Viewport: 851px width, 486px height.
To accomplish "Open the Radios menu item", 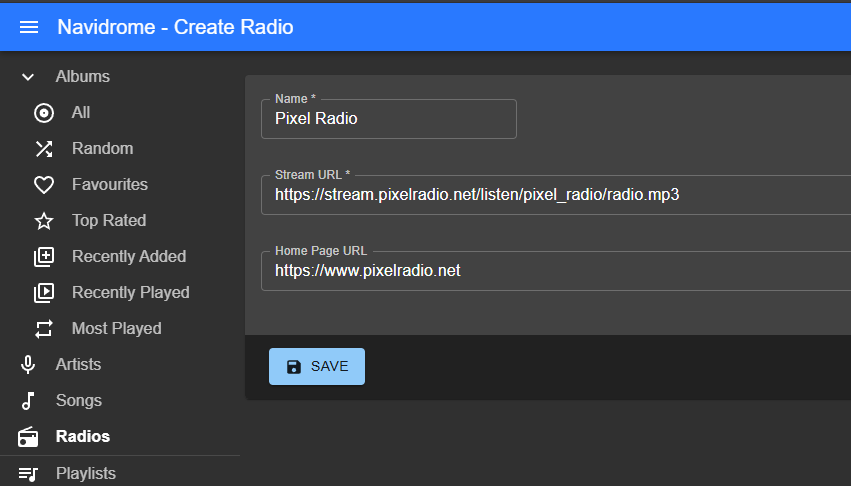I will pyautogui.click(x=83, y=437).
